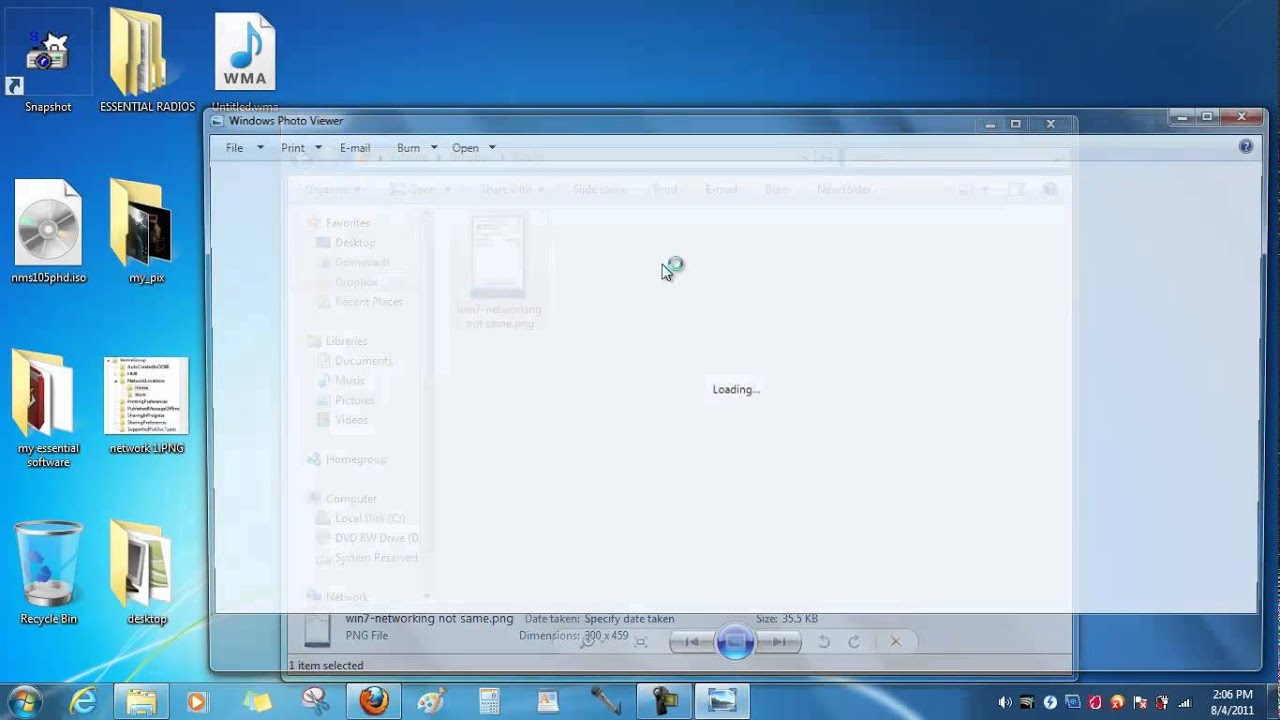Open Snipping Tool scissors icon in taskbar
The width and height of the screenshot is (1280, 720).
316,702
